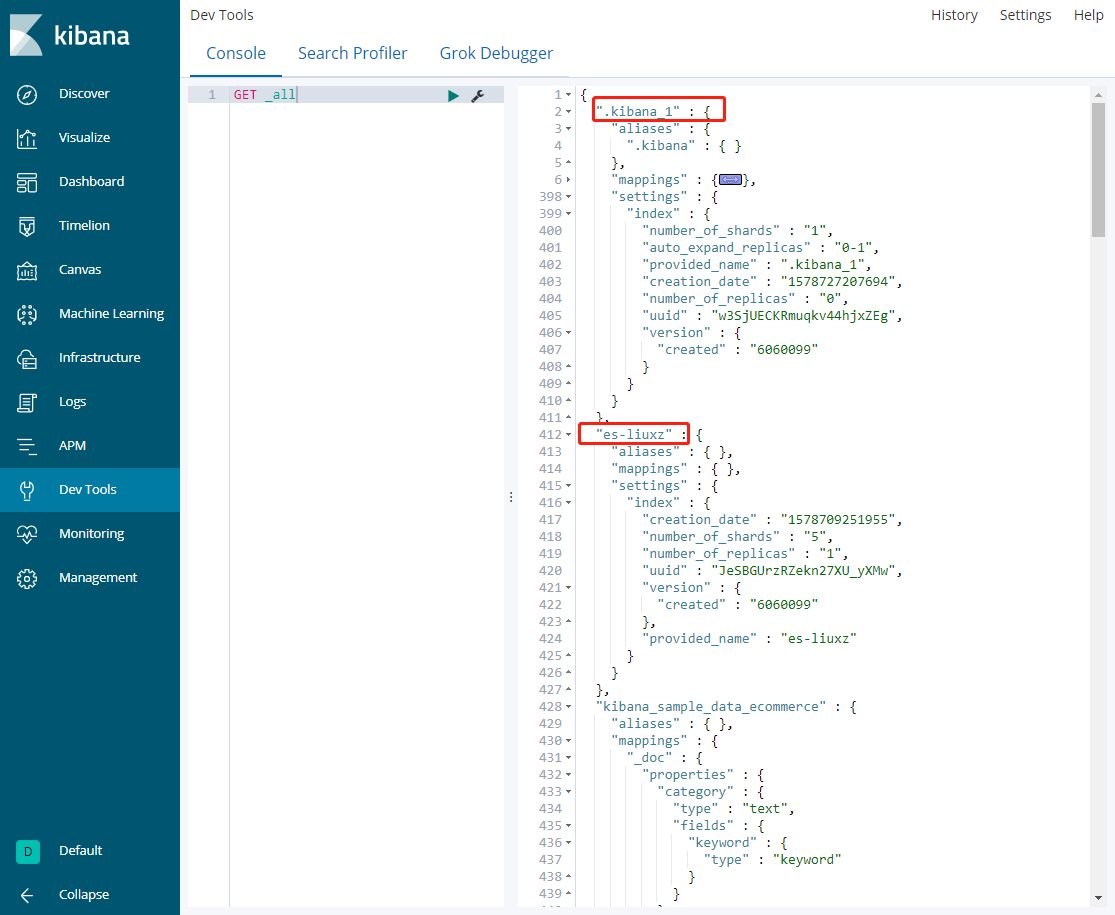1115x915 pixels.
Task: Collapse kibana_sample_data_ecommerce fold at line 428
Action: (568, 707)
